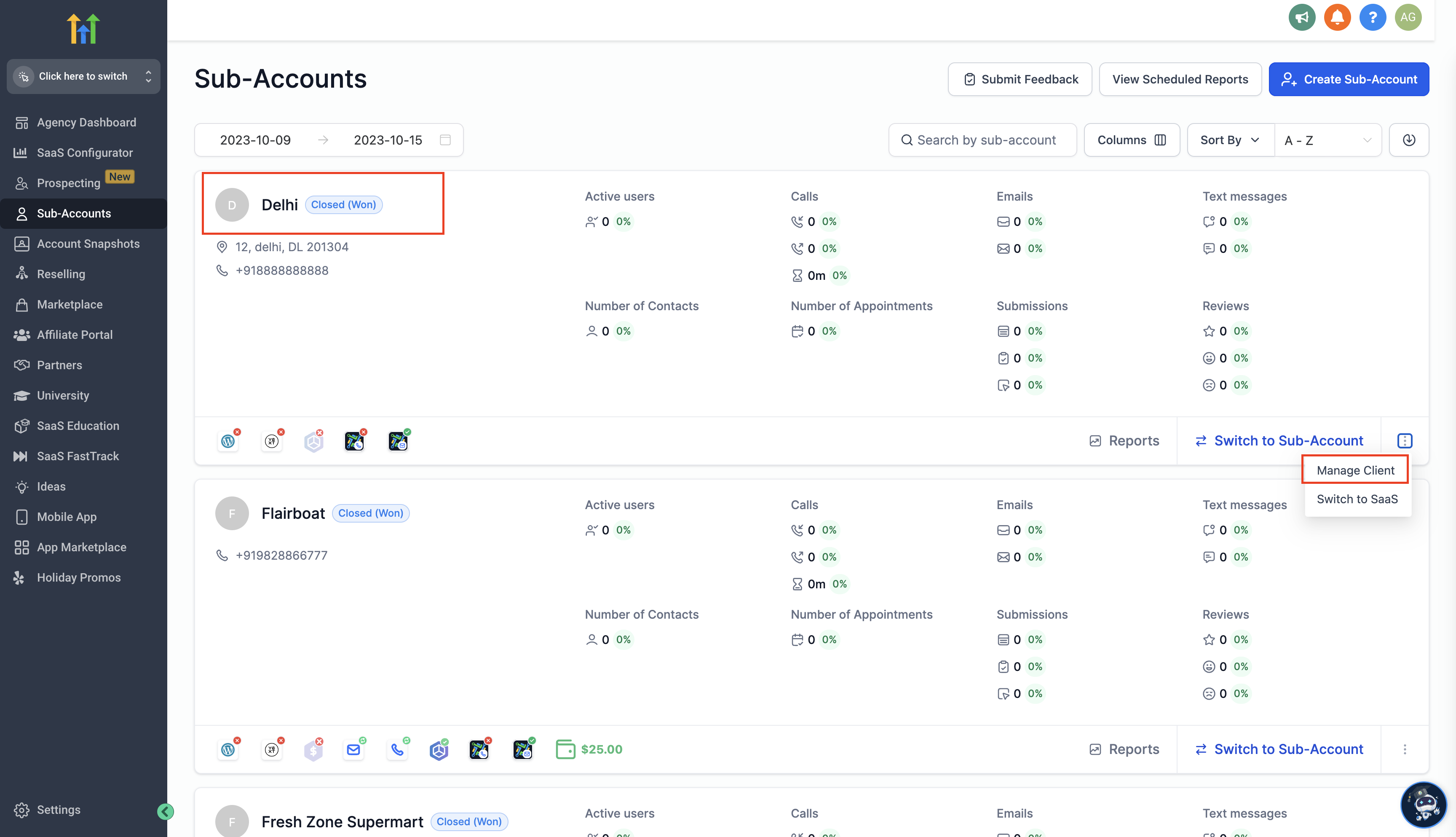Open the orange notifications bell
The height and width of the screenshot is (837, 1456).
1337,17
